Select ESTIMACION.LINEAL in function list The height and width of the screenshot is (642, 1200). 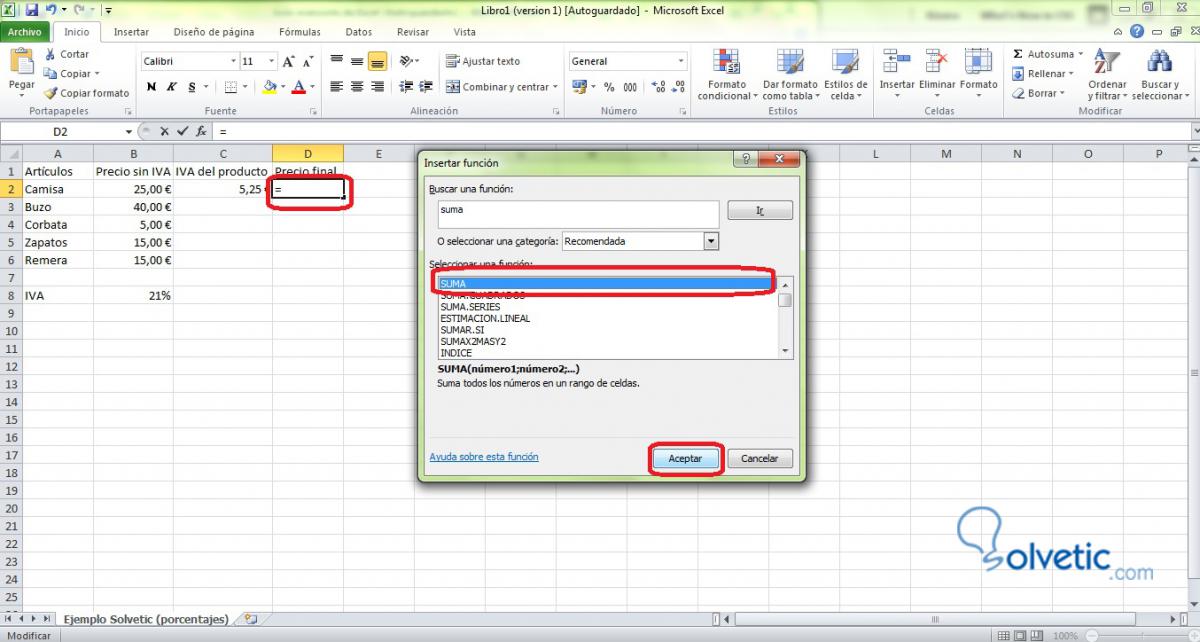(607, 318)
